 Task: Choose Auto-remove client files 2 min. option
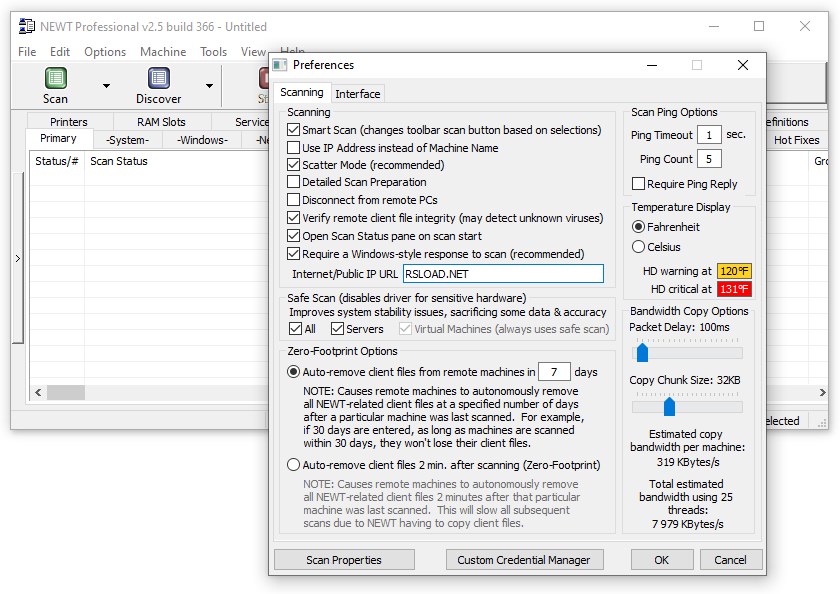tap(294, 463)
